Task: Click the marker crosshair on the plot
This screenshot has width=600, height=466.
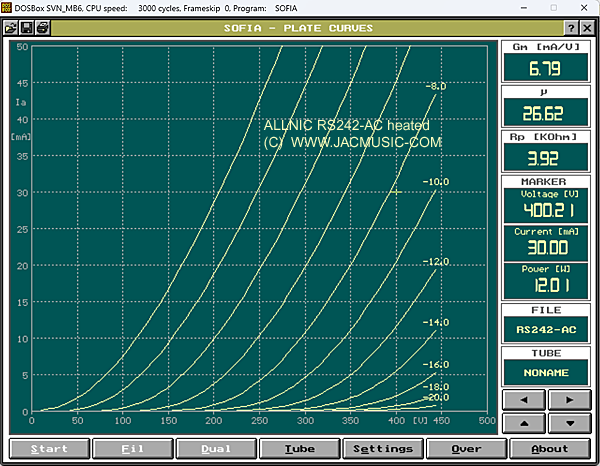Action: coord(397,191)
